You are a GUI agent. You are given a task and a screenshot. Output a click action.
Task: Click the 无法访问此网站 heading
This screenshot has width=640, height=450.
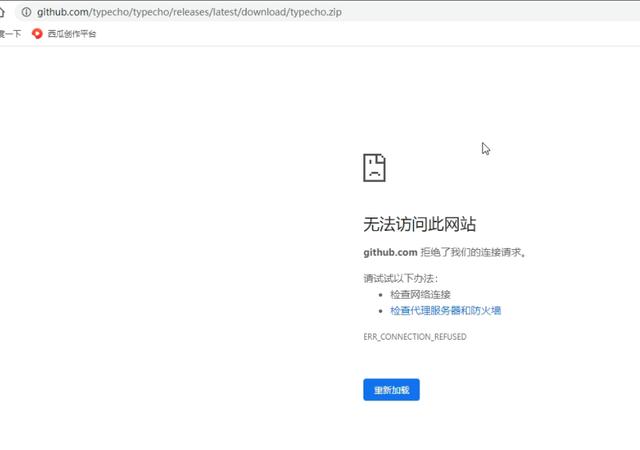point(420,224)
